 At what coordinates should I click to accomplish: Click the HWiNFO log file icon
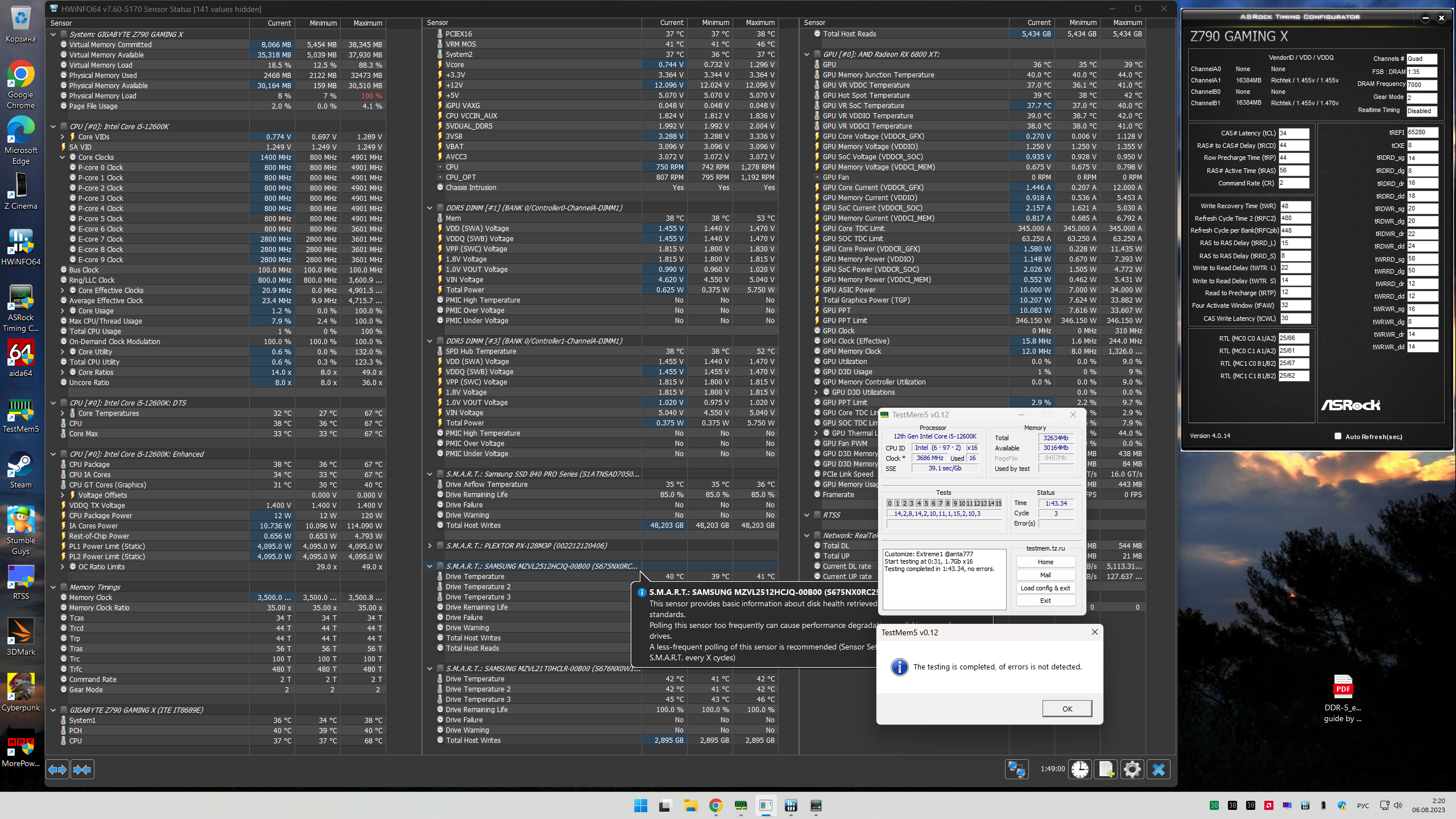(x=1106, y=770)
